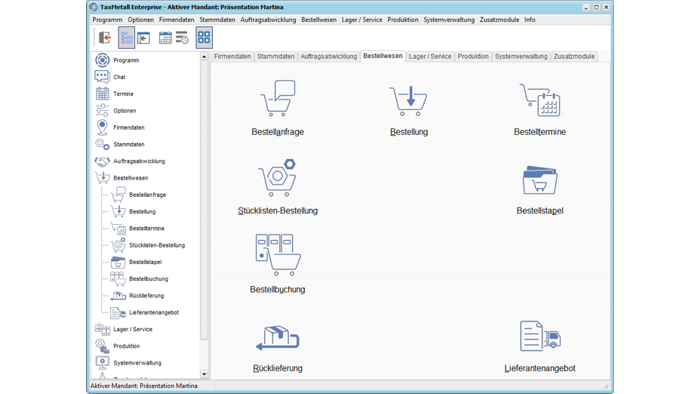Click the exit/logout door toolbar icon
Image resolution: width=700 pixels, height=394 pixels.
(x=105, y=37)
